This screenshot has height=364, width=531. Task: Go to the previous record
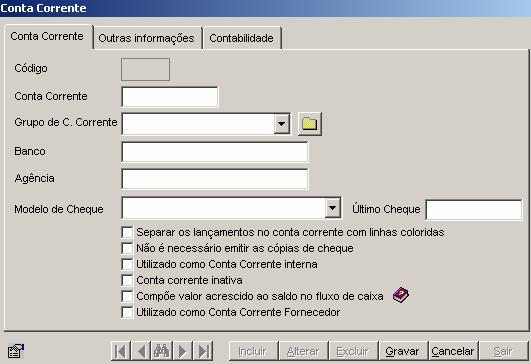[141, 351]
